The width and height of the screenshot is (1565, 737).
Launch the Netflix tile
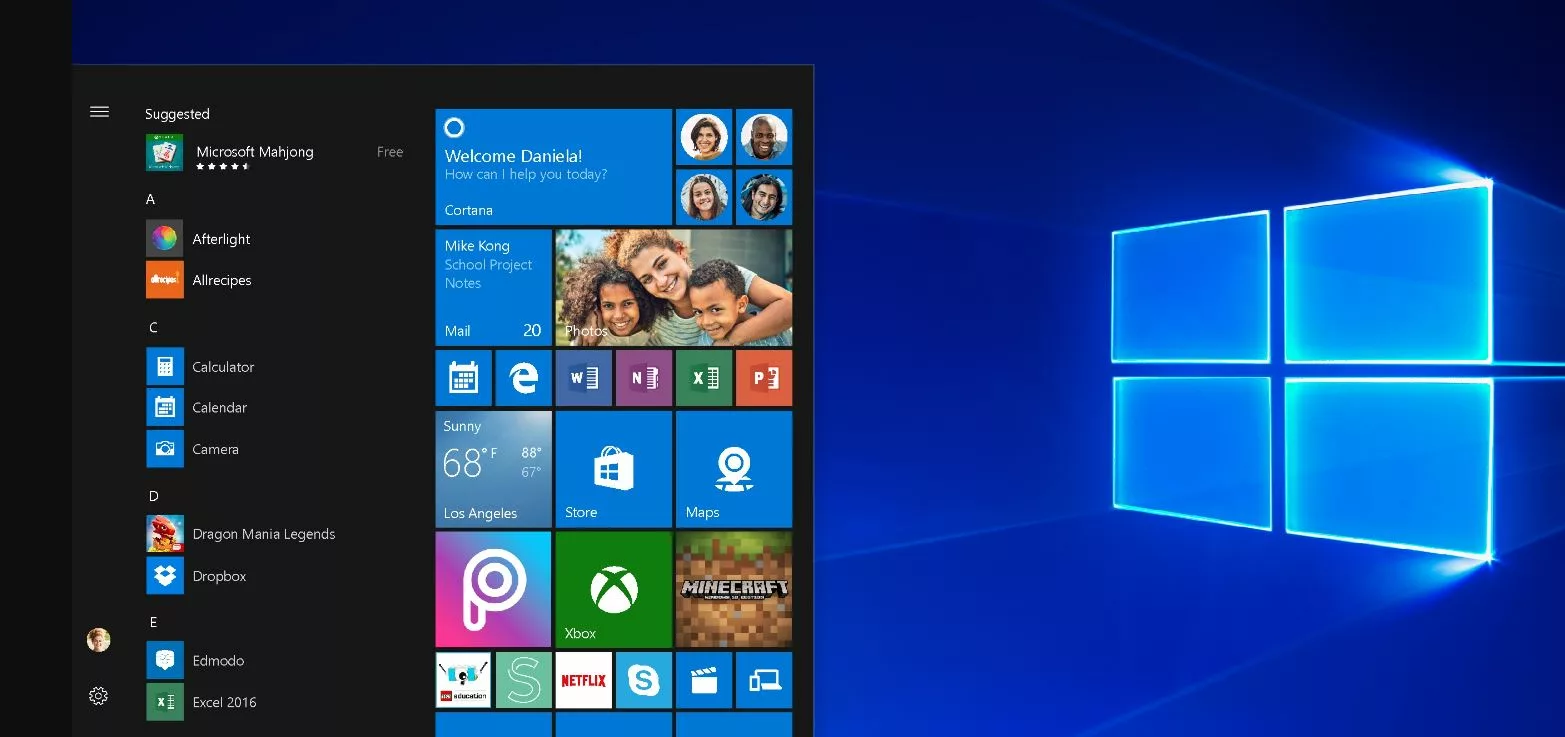(x=584, y=680)
